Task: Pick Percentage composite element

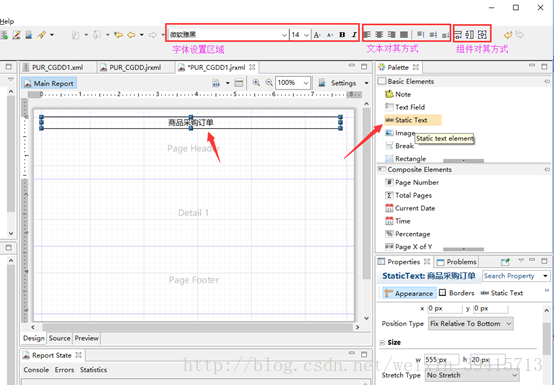Action: point(408,234)
